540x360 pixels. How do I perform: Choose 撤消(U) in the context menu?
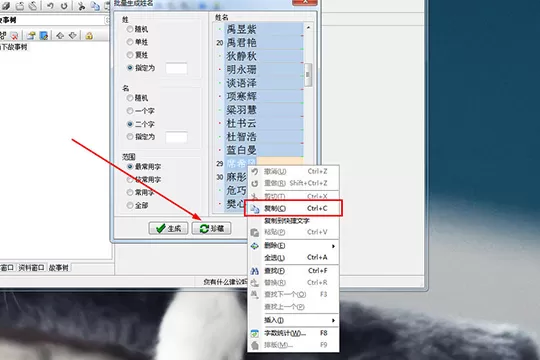pos(293,172)
